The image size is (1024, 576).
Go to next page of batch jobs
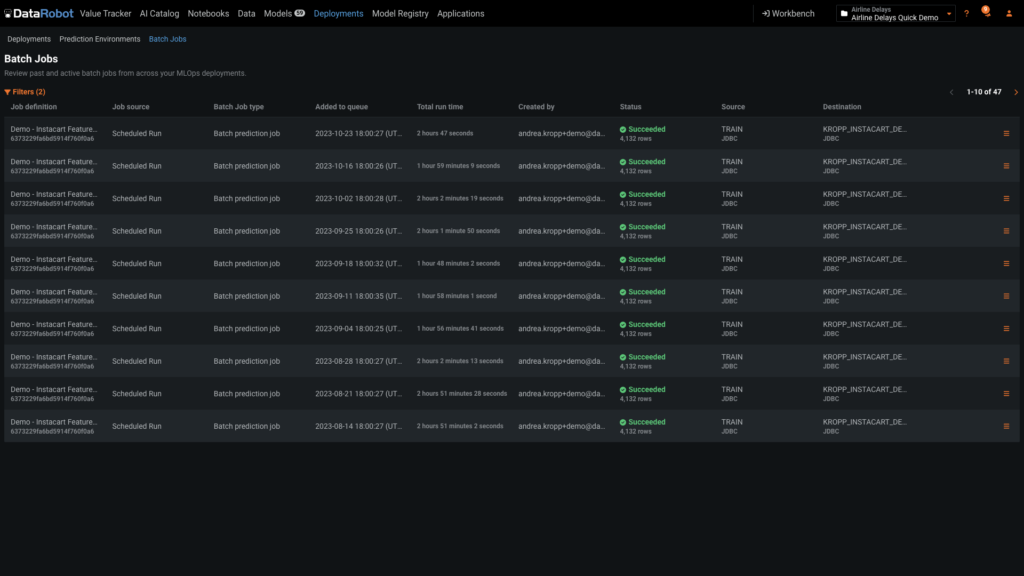point(1016,92)
